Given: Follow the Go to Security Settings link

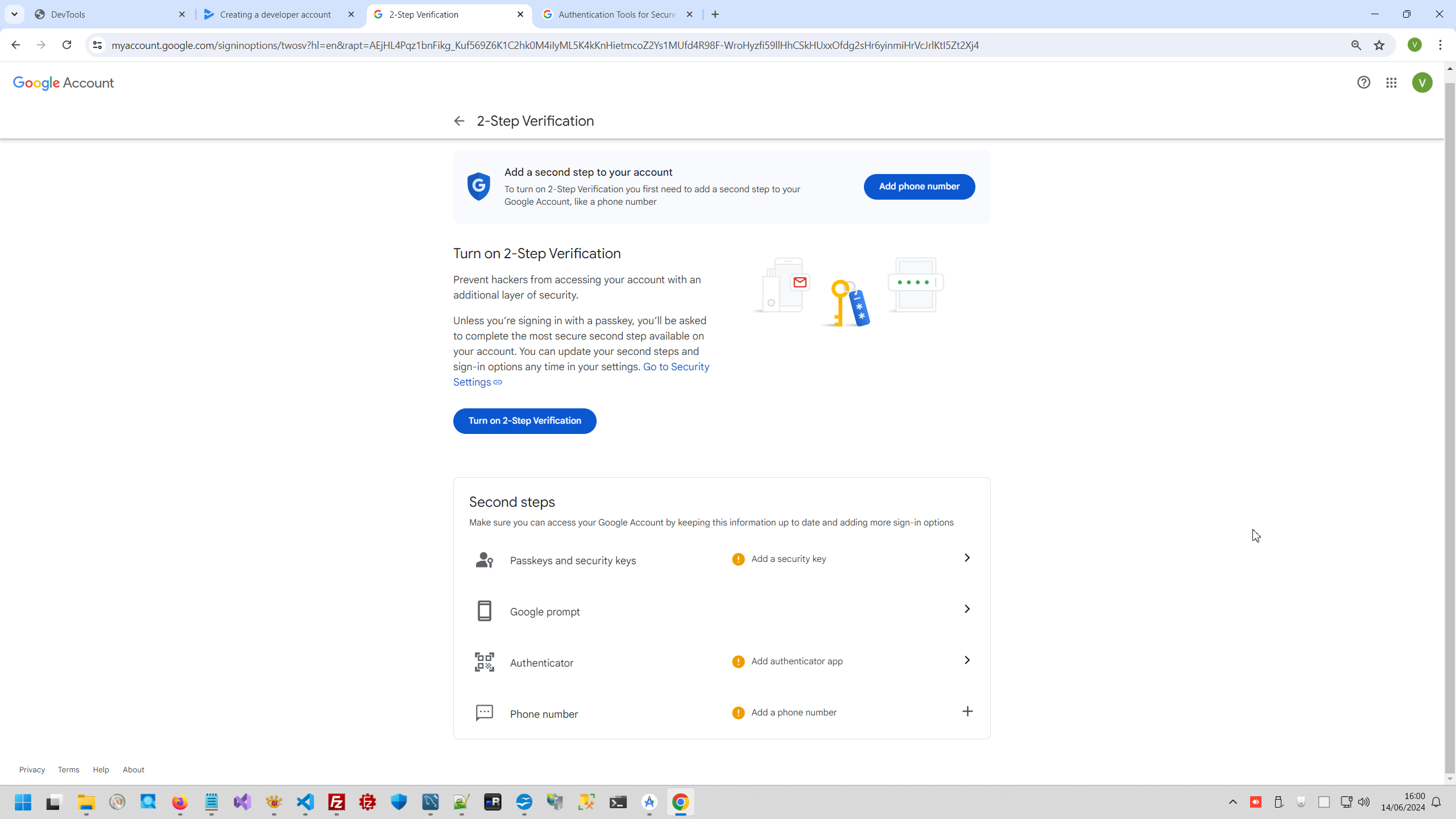Looking at the screenshot, I should (x=676, y=367).
